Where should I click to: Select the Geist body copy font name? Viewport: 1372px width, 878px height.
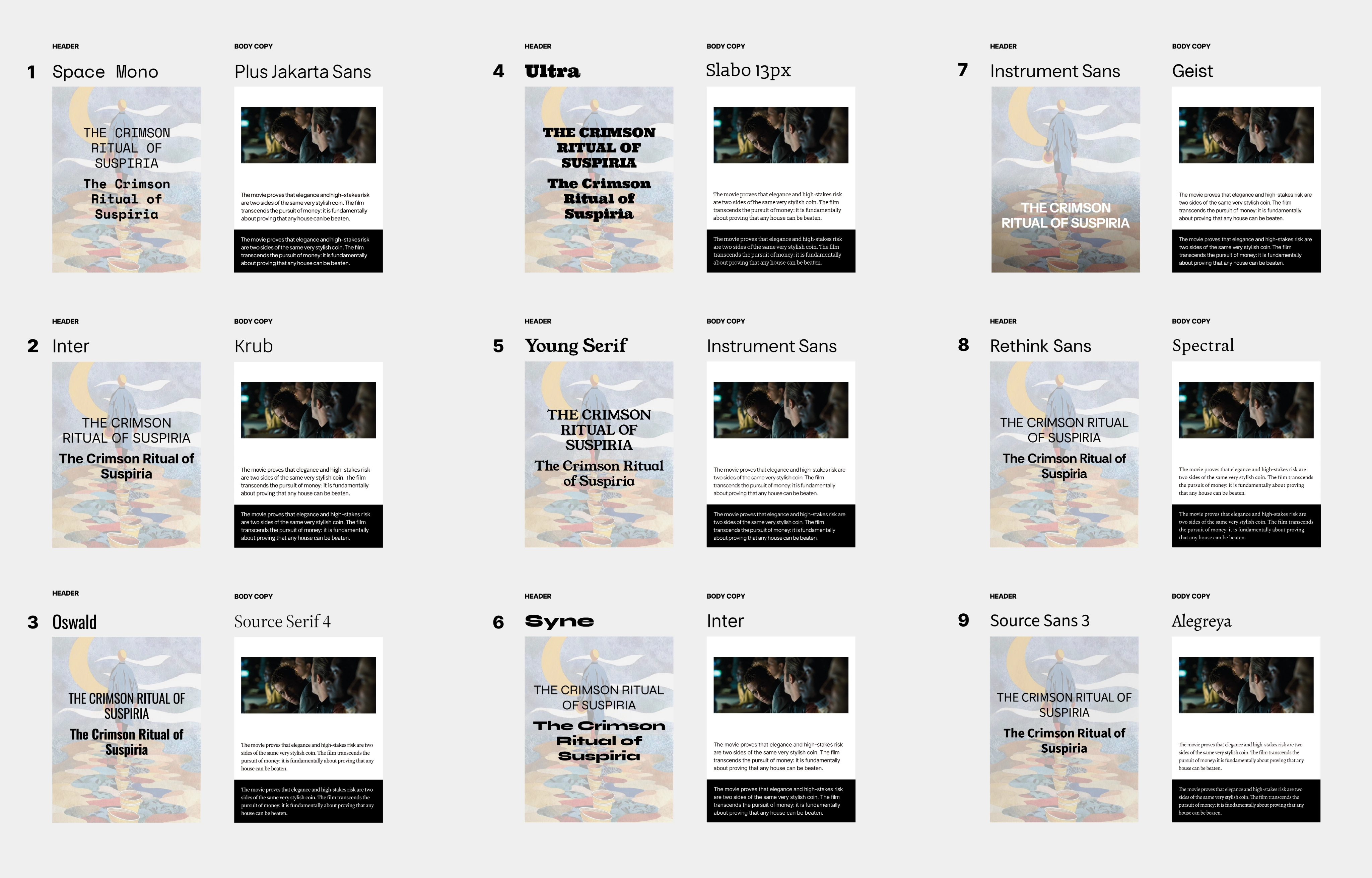1192,71
